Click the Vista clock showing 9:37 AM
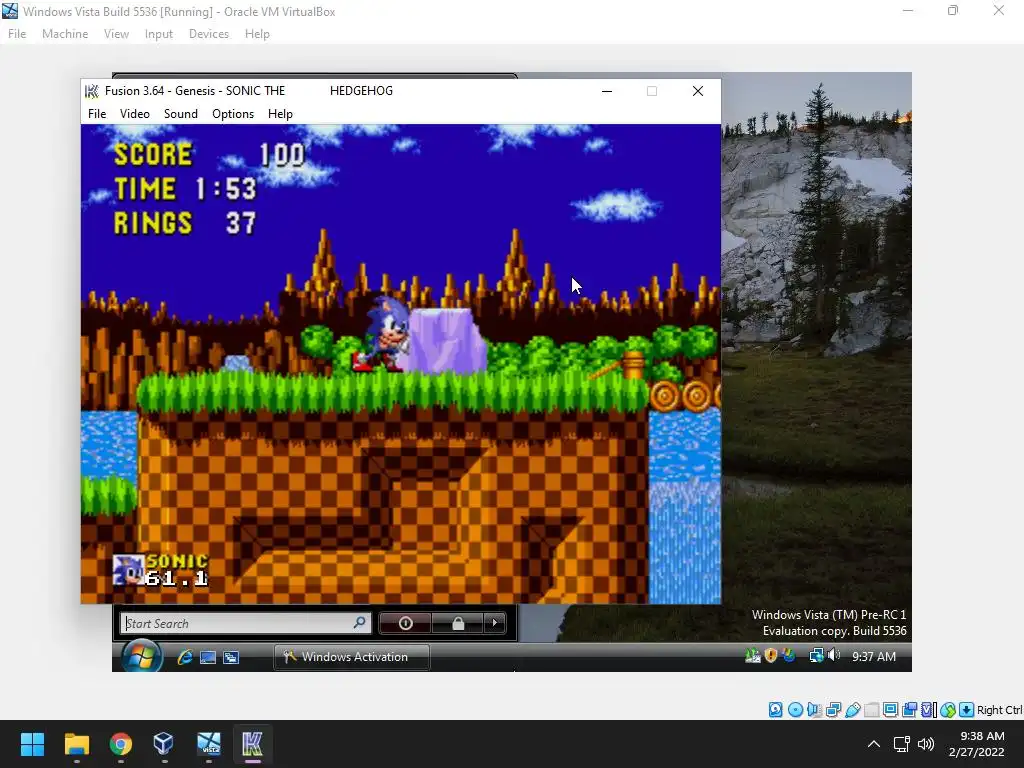The image size is (1024, 768). tap(874, 656)
